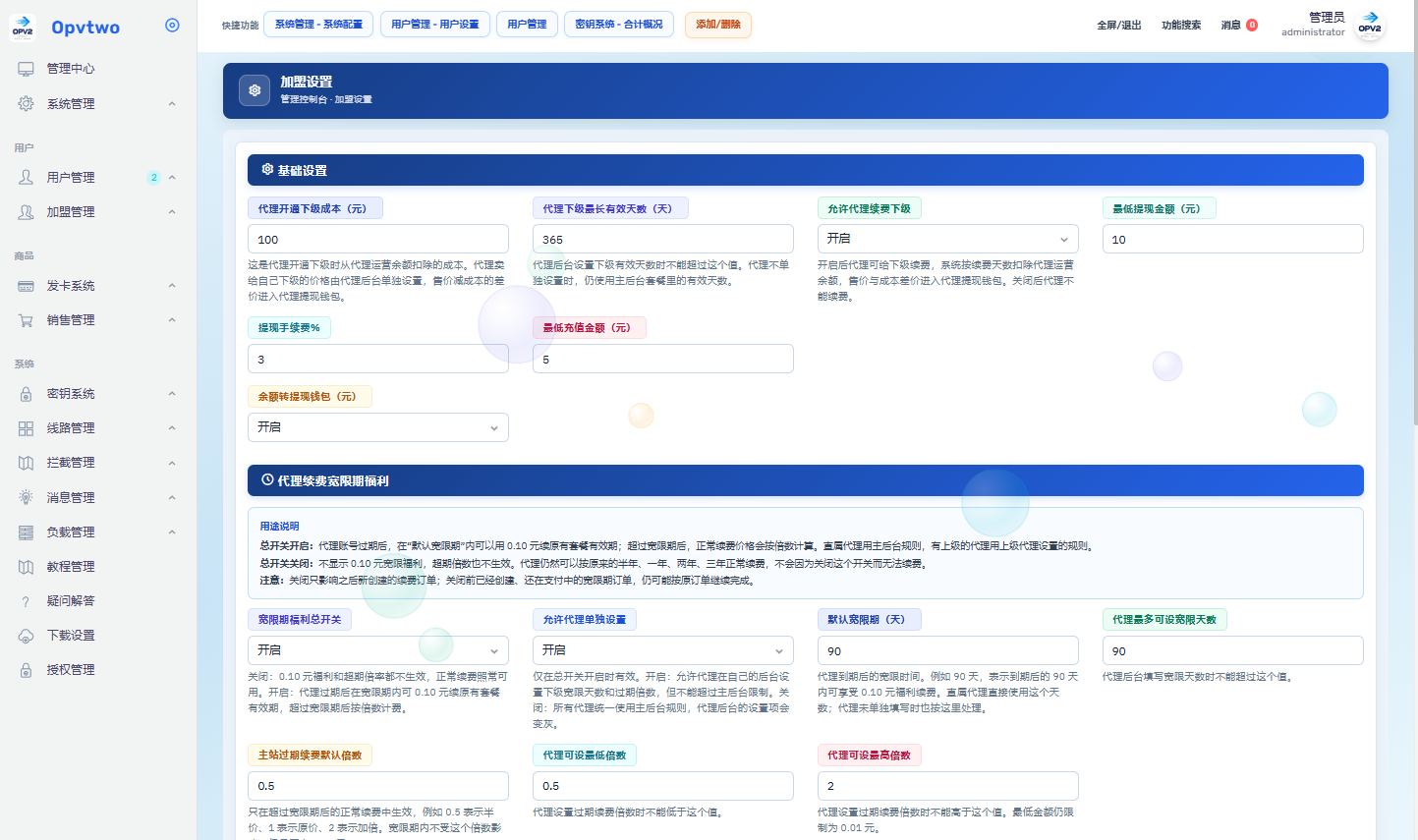This screenshot has width=1418, height=840.
Task: Click the 发卡系统 card icon
Action: point(26,286)
